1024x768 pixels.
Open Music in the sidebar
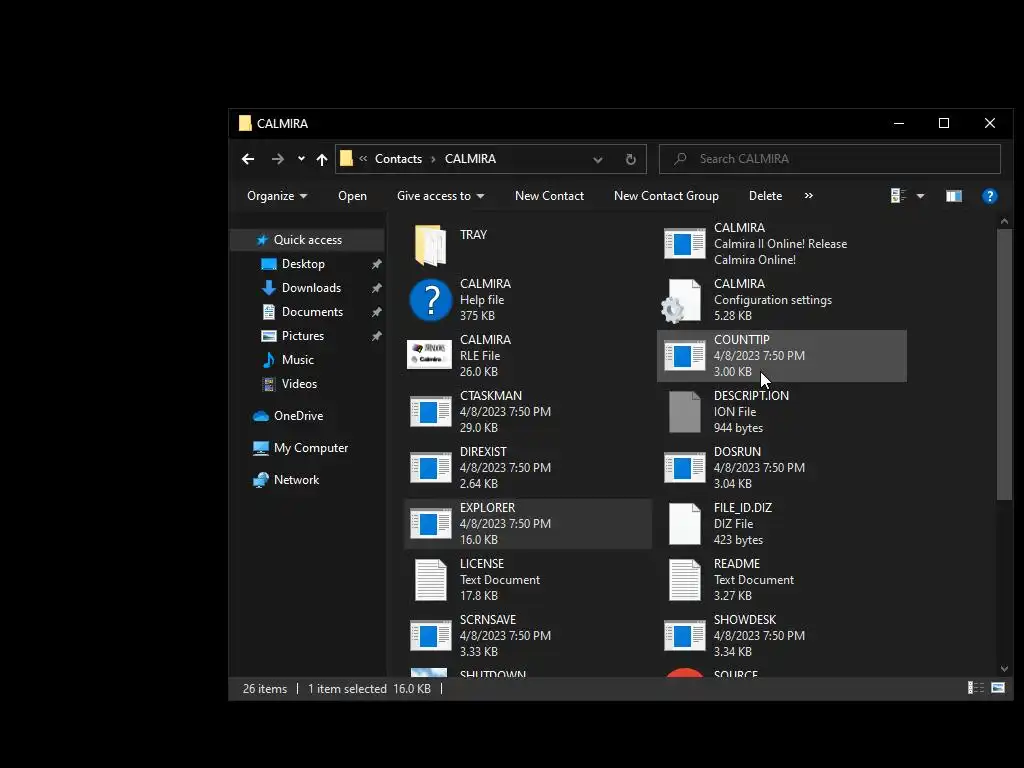(297, 360)
